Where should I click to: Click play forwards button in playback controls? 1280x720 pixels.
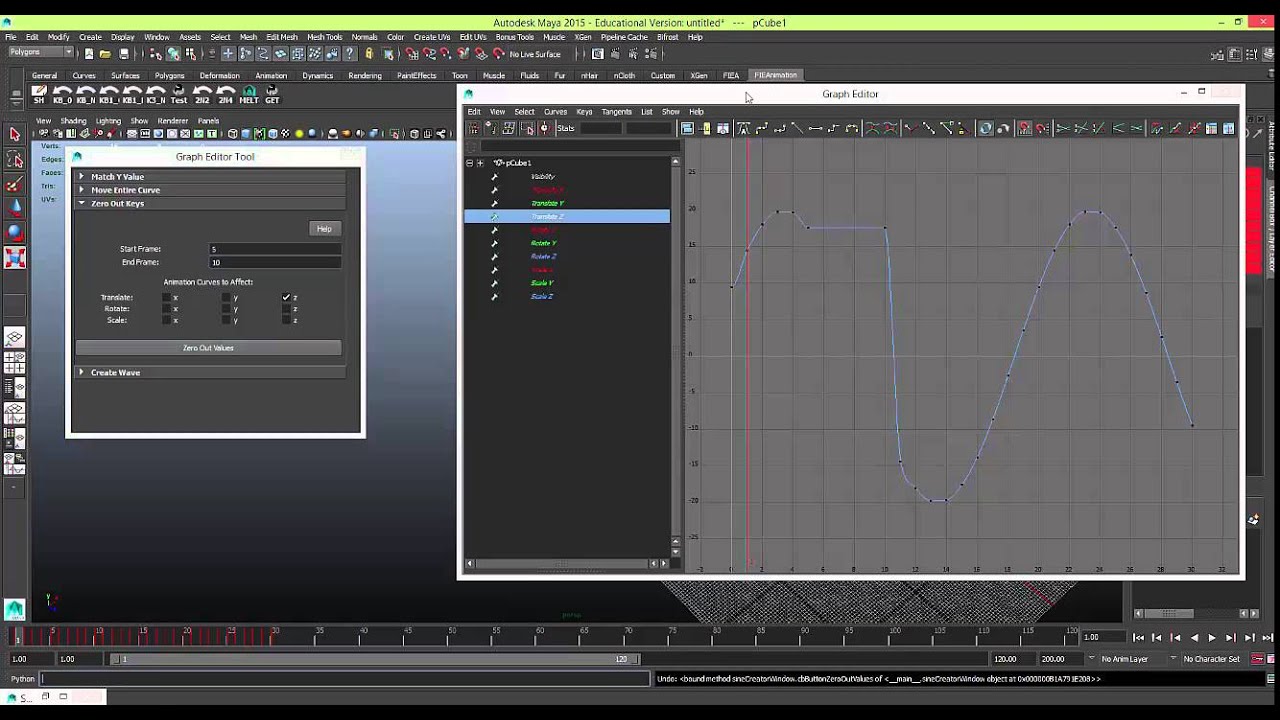[1212, 637]
